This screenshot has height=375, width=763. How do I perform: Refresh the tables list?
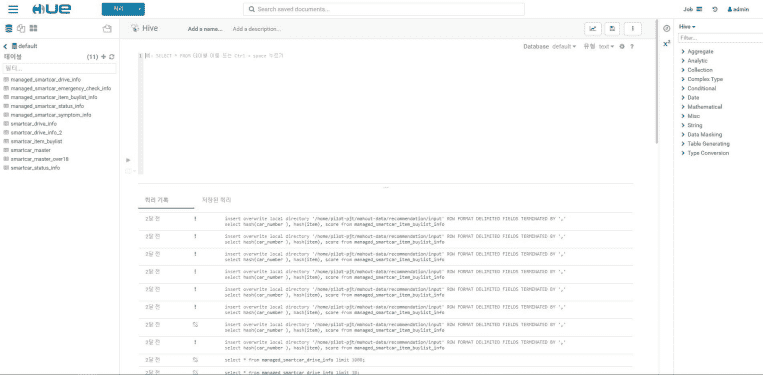(x=111, y=57)
